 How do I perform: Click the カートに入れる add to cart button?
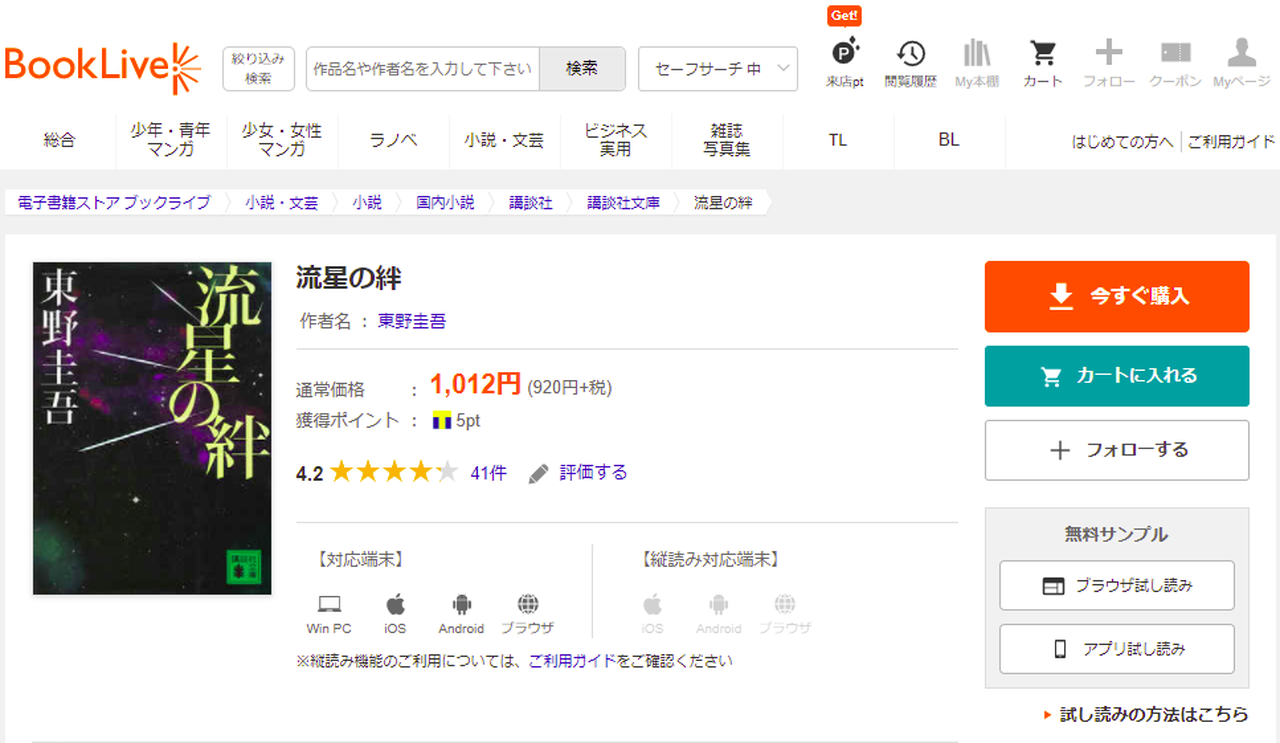1116,376
